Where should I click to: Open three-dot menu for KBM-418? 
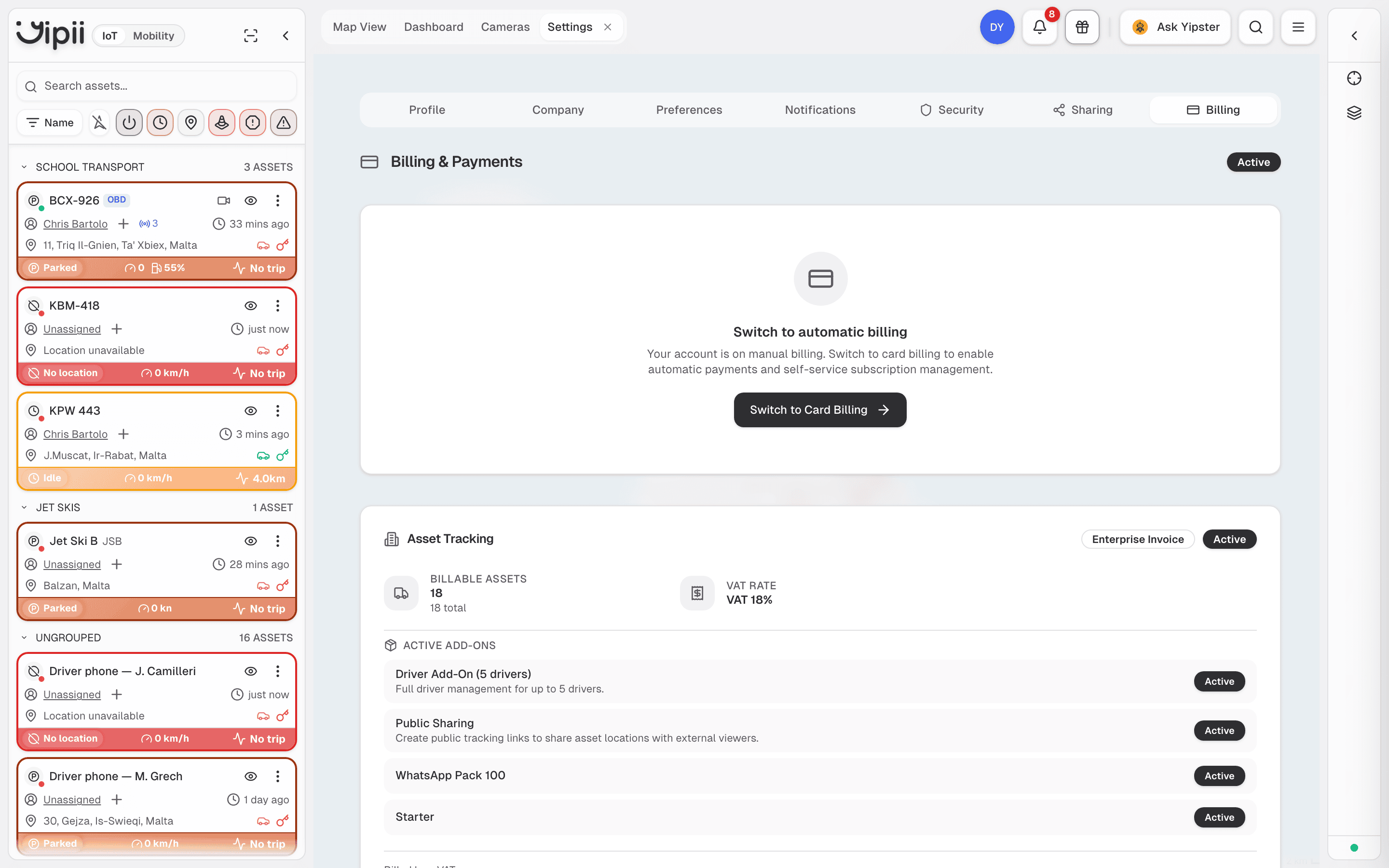click(278, 305)
